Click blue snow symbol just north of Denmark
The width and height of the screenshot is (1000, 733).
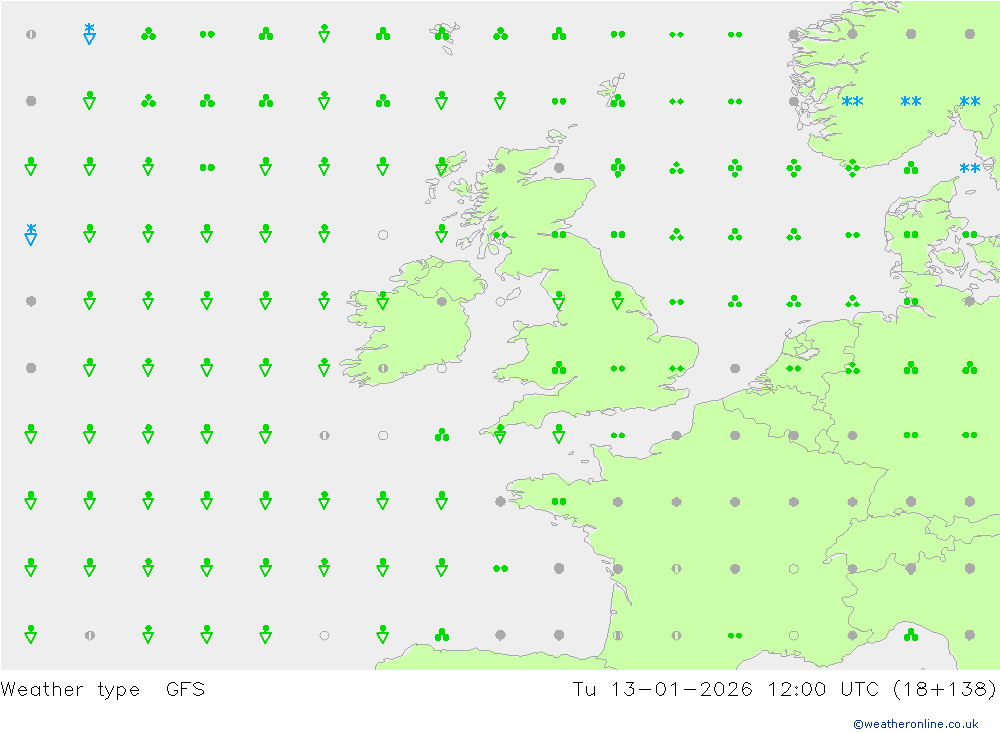(970, 168)
